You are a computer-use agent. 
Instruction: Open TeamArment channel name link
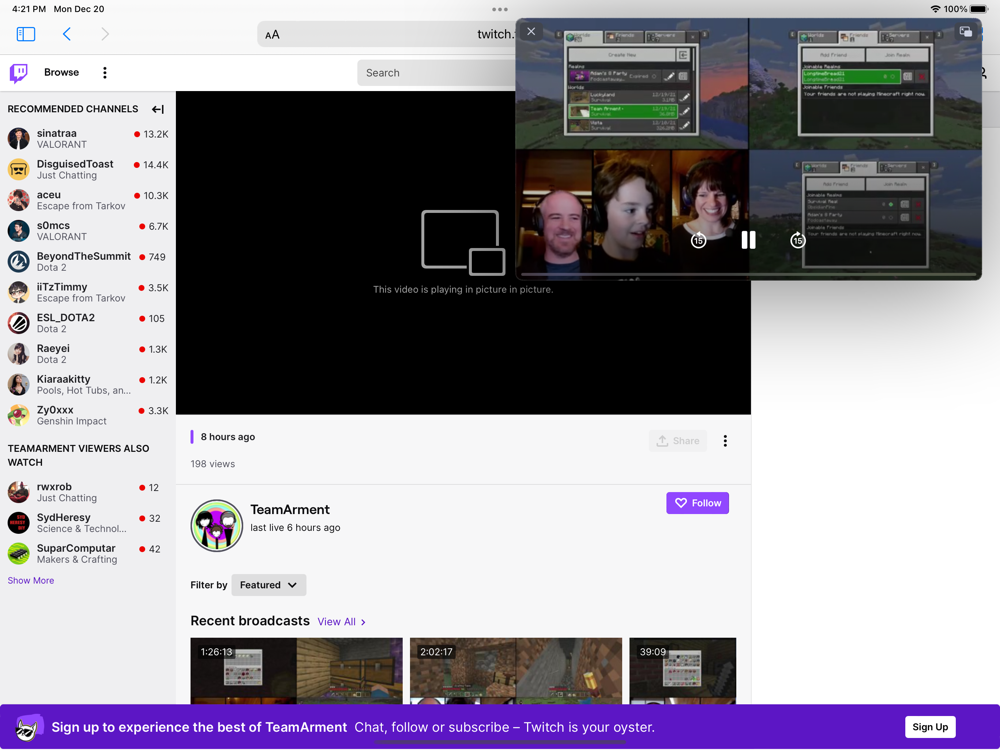click(x=290, y=510)
